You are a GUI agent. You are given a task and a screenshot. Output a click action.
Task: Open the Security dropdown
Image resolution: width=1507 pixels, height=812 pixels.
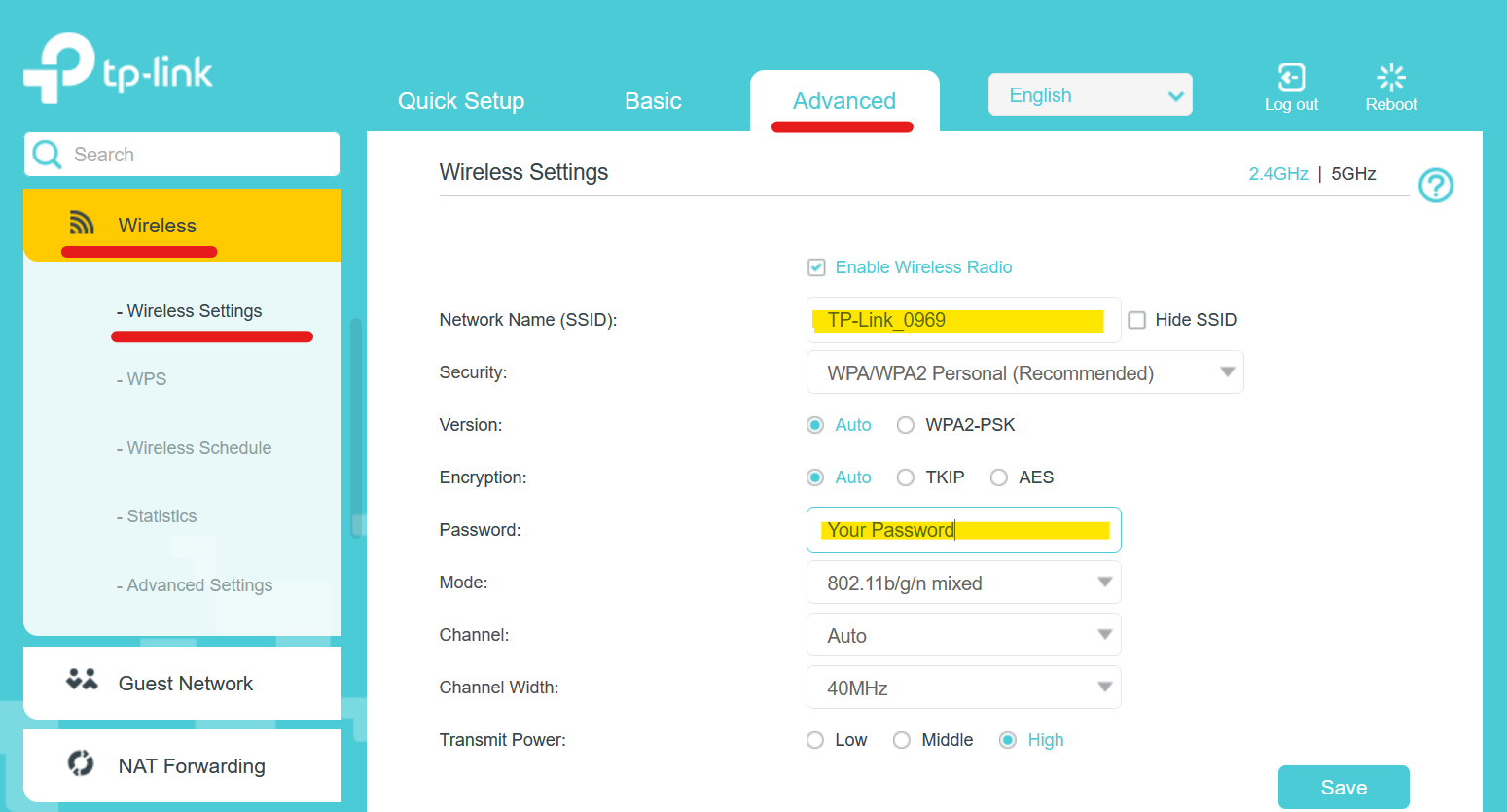[1024, 371]
